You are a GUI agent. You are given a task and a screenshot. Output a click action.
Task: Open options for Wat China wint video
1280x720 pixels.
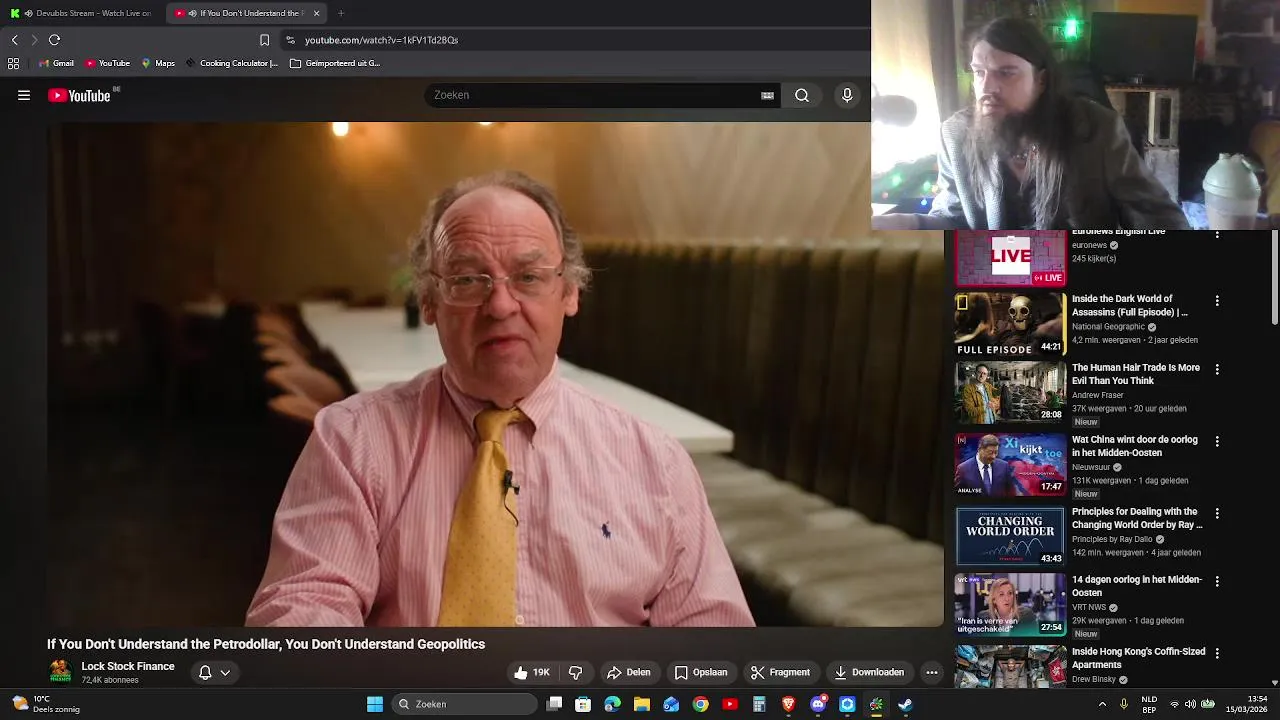[1217, 441]
